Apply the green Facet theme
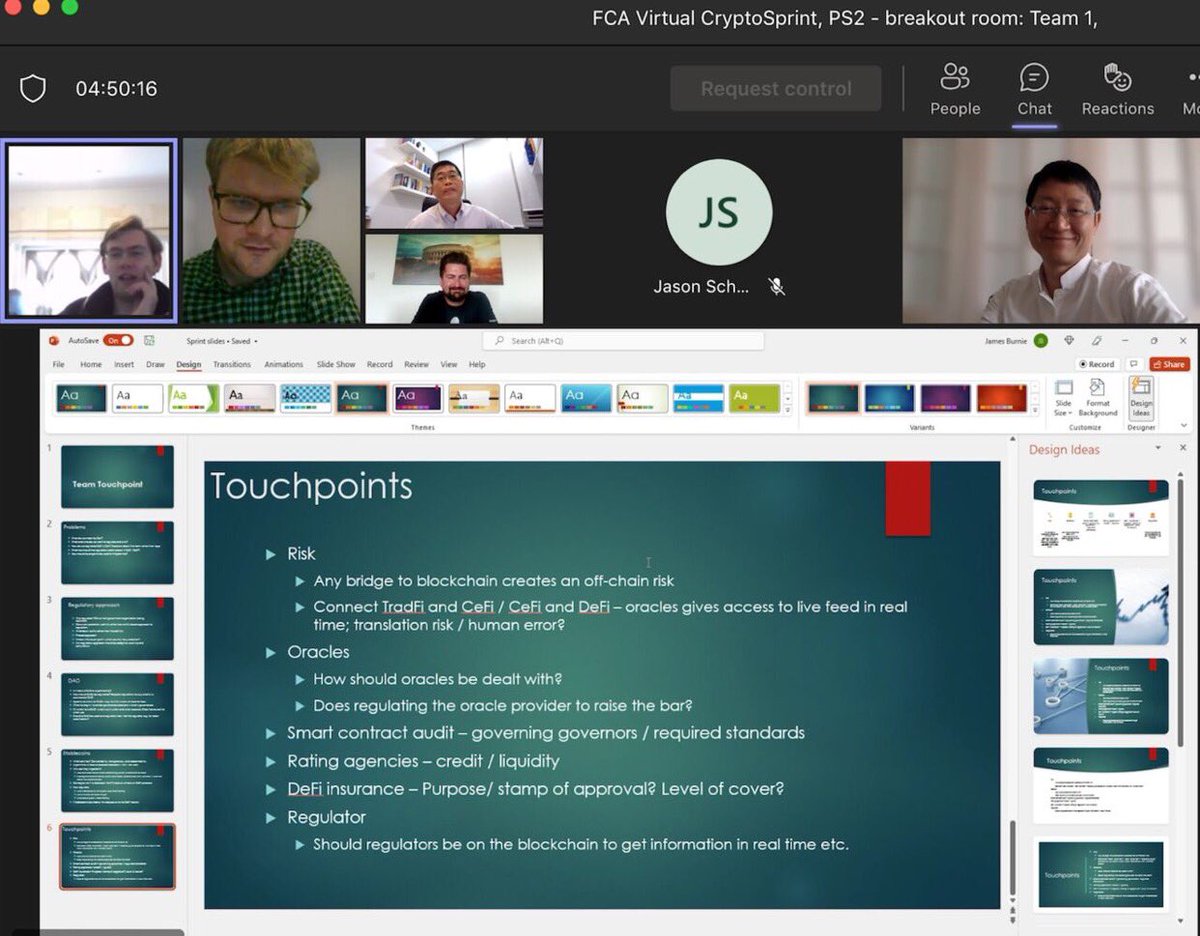The width and height of the screenshot is (1200, 936). point(193,398)
